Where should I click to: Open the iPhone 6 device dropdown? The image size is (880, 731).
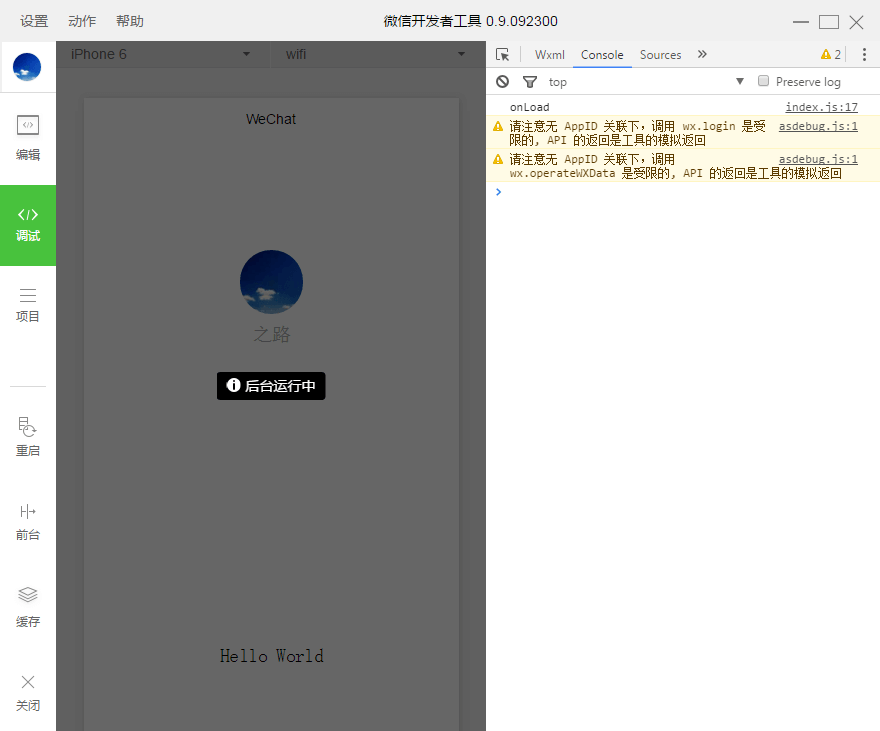point(161,54)
